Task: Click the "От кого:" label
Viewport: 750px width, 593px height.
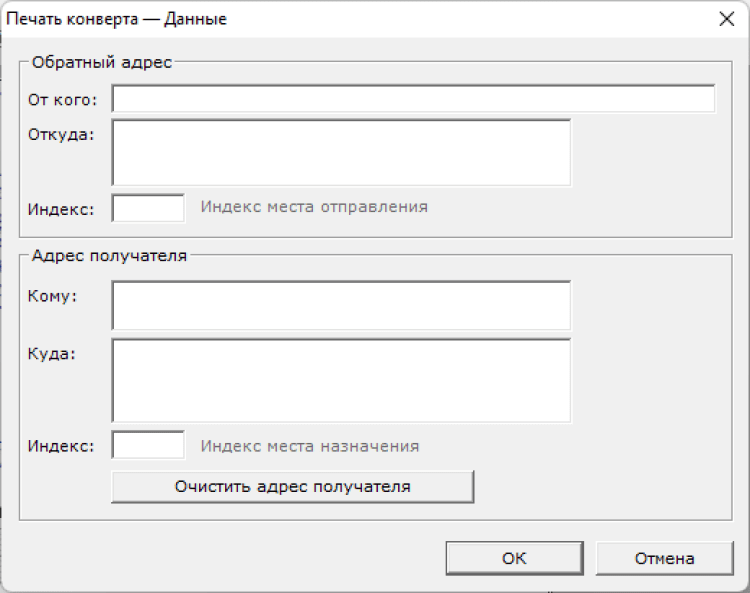Action: click(x=63, y=99)
